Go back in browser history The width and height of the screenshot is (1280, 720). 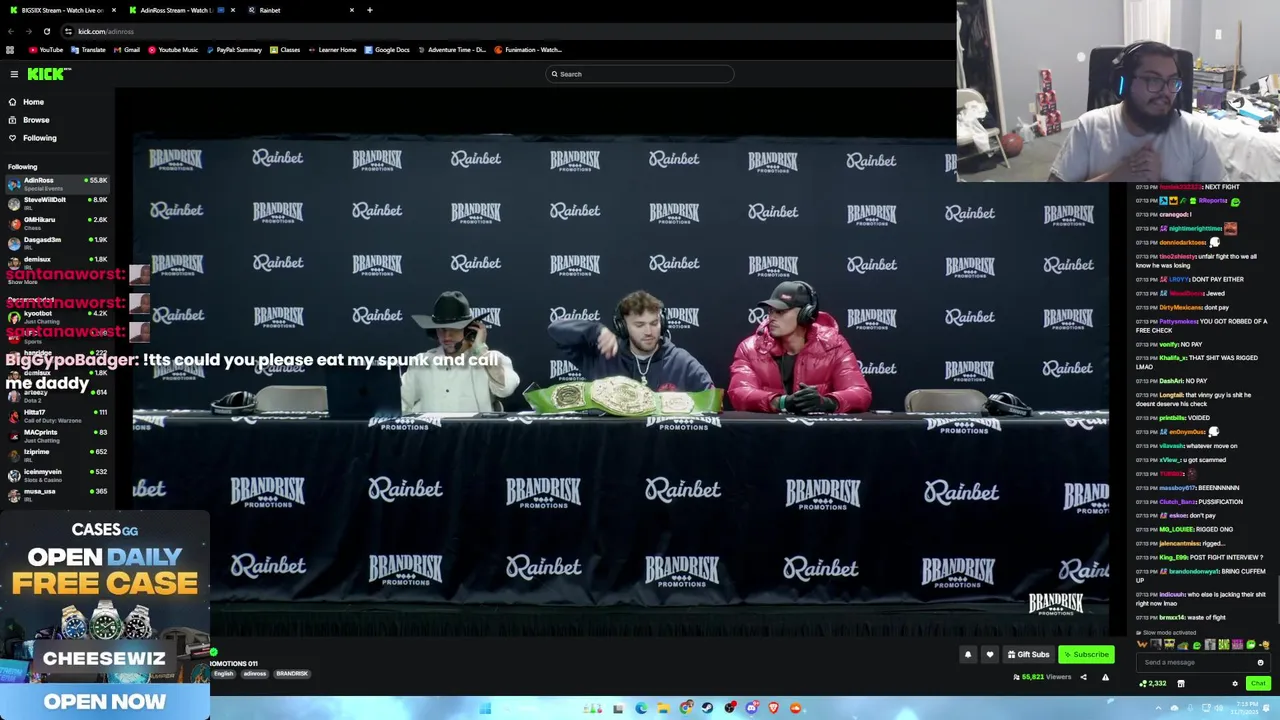click(x=11, y=31)
